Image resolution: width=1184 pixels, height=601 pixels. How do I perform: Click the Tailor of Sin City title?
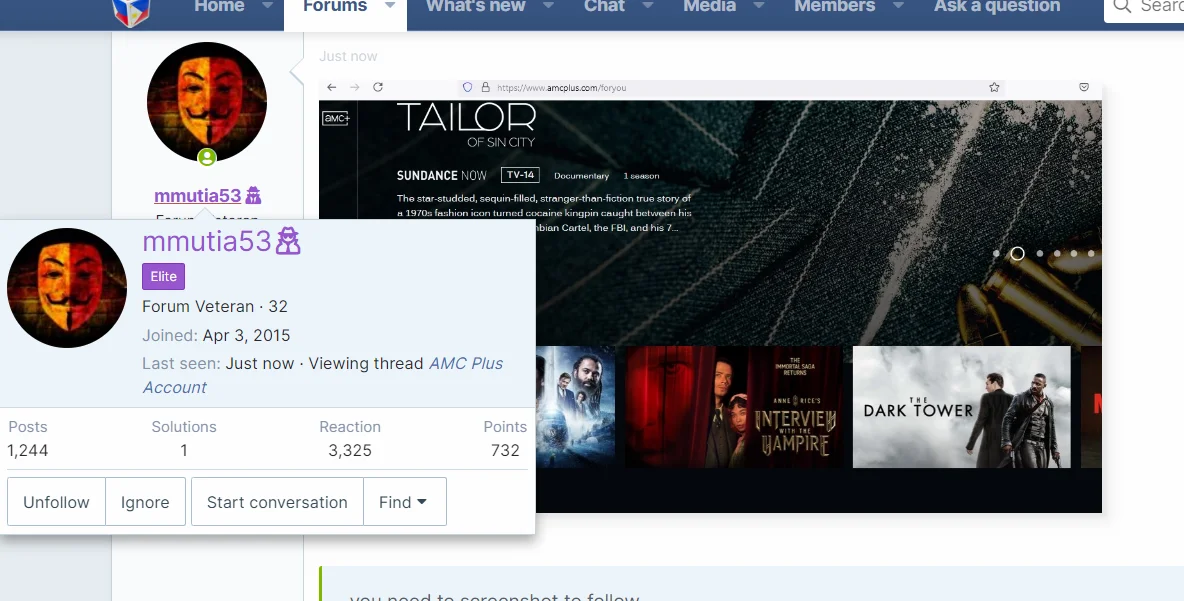coord(467,125)
